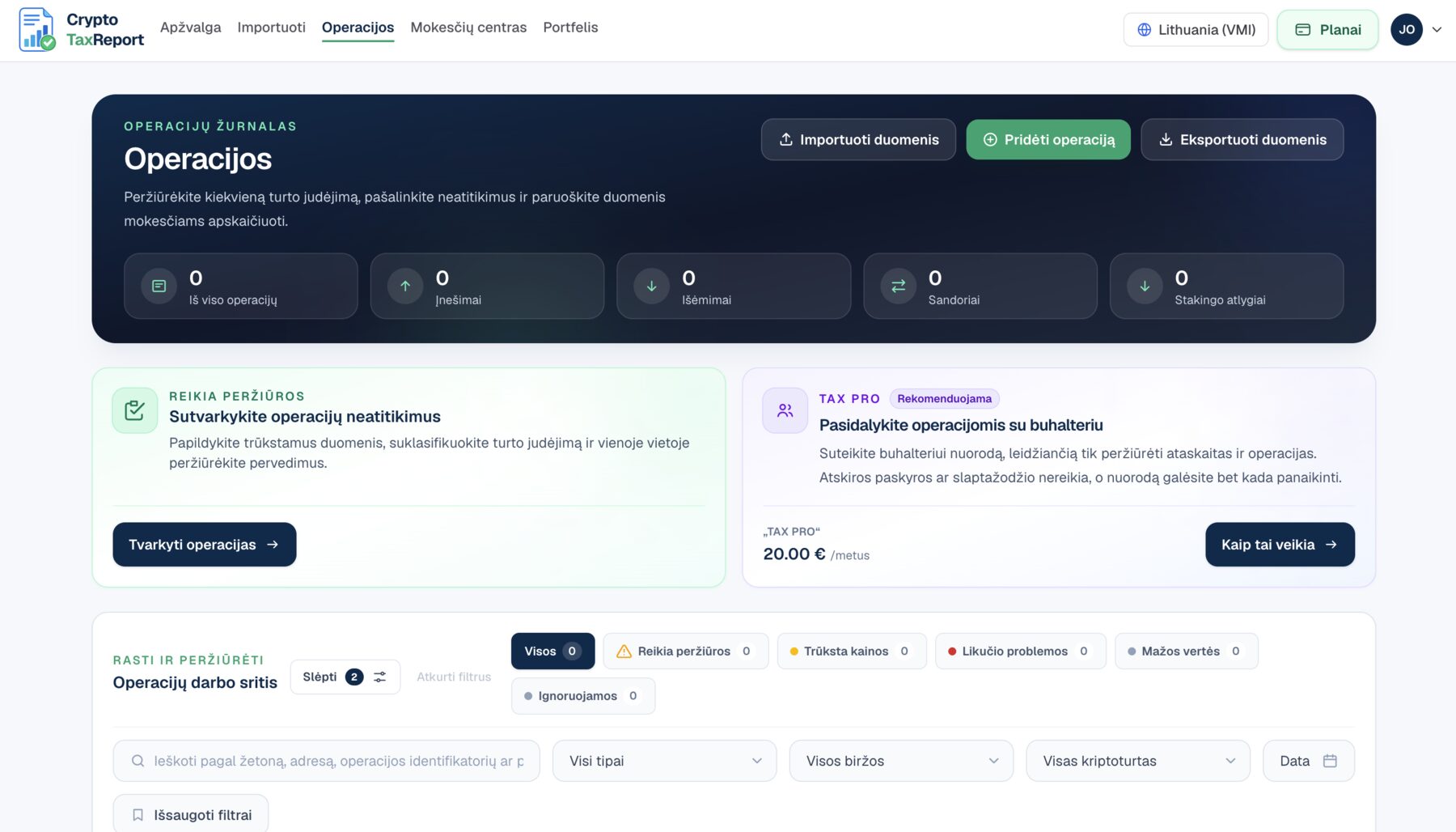This screenshot has height=832, width=1456.
Task: Click the filter sliders icon beside Slėpti
Action: click(379, 677)
